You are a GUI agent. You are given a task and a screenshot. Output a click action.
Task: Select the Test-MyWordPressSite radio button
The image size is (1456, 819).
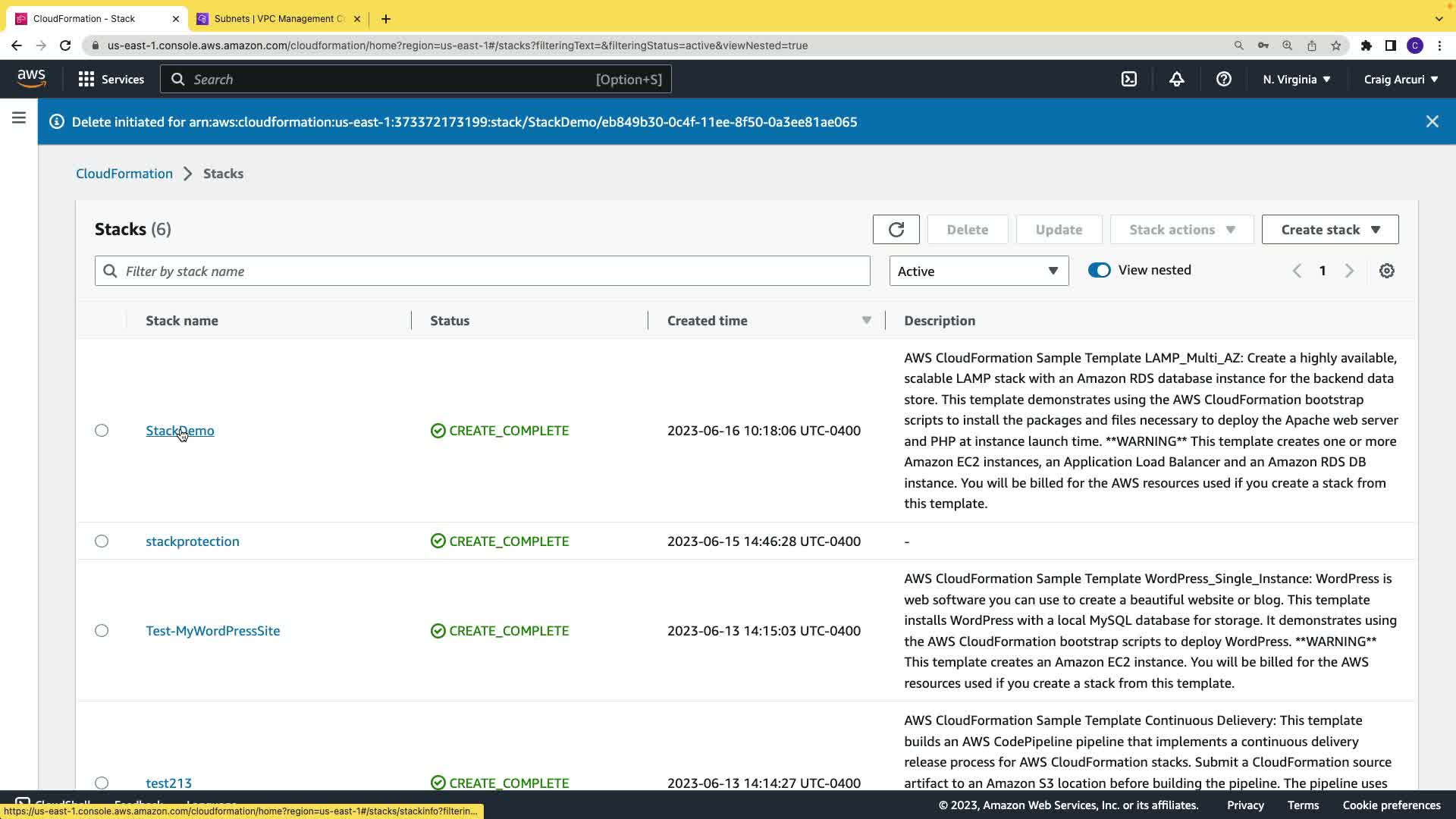point(102,631)
